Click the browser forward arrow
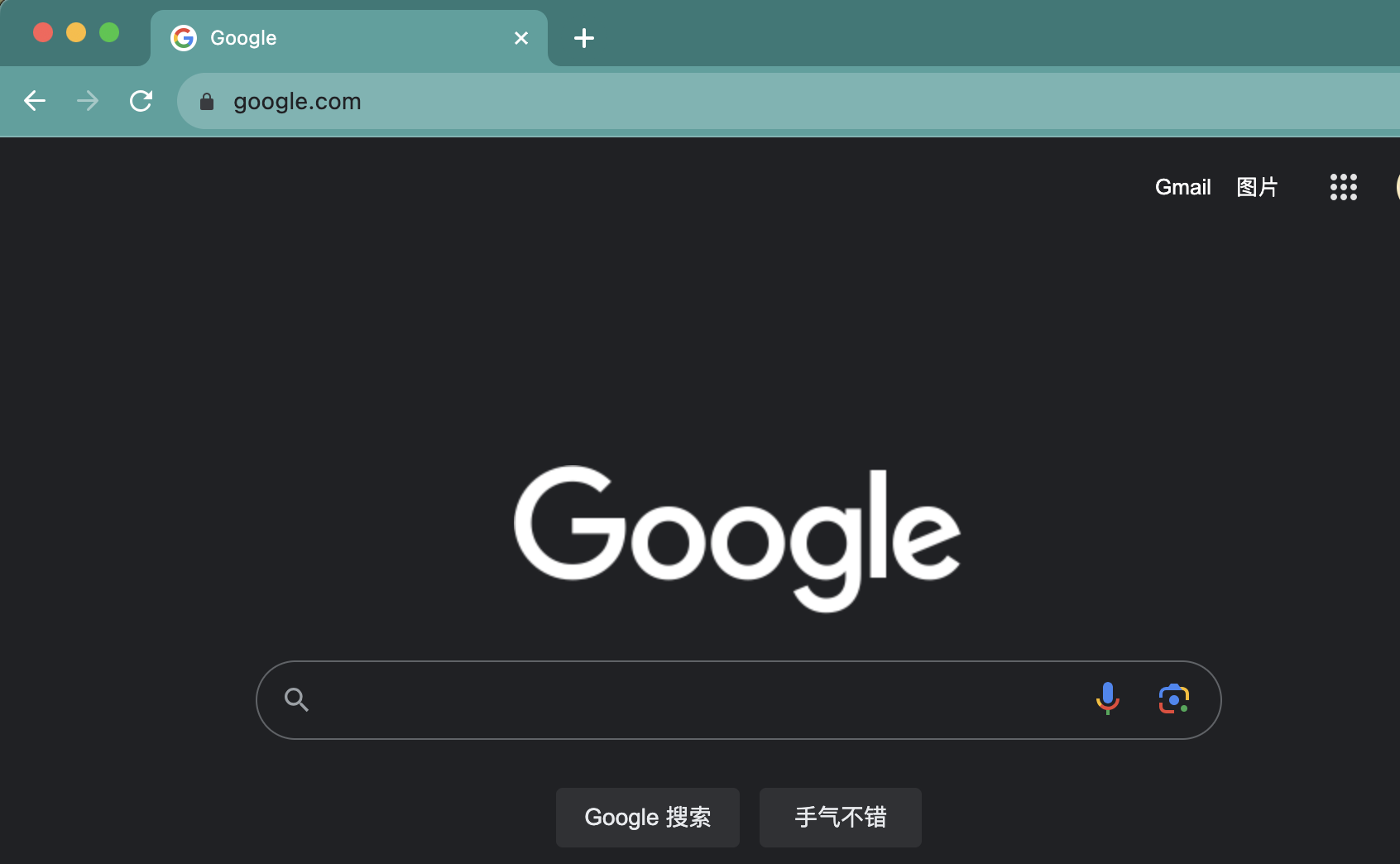This screenshot has height=864, width=1400. (x=88, y=101)
